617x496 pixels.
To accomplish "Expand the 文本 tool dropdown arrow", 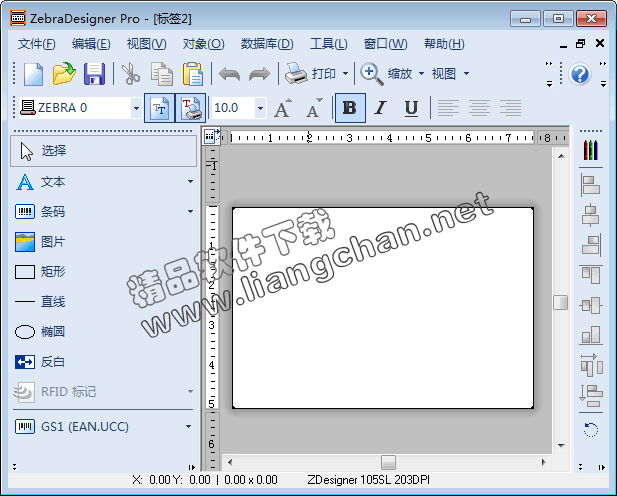I will click(x=190, y=181).
